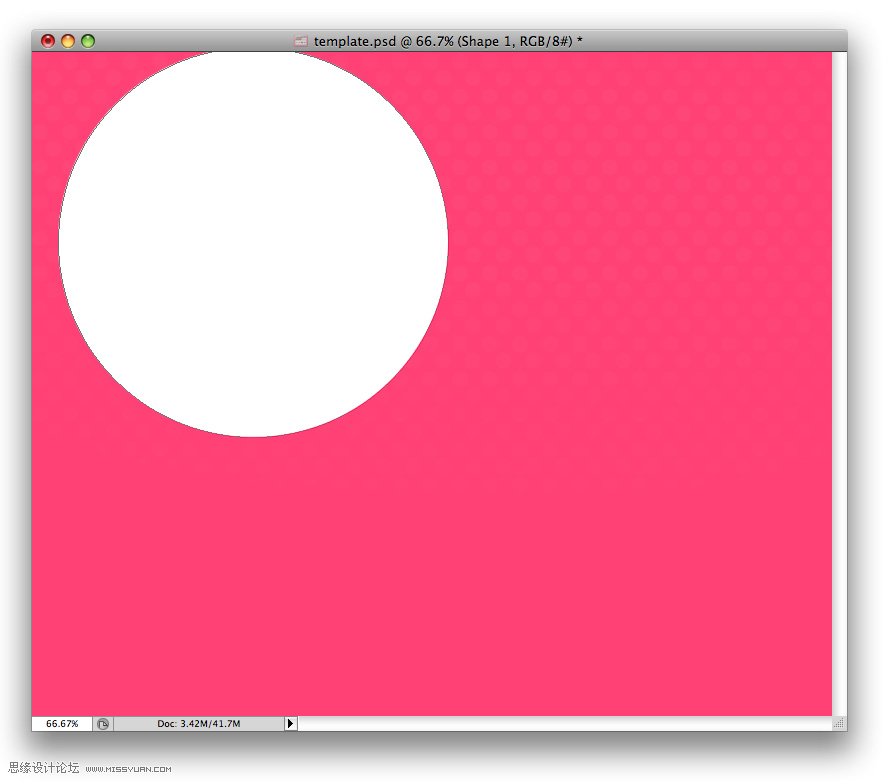The image size is (890, 784).
Task: Click the window resize grip in the bottom corner
Action: pos(839,723)
